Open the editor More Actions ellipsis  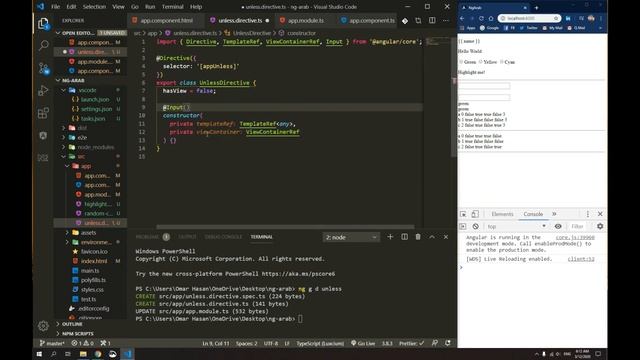click(446, 20)
